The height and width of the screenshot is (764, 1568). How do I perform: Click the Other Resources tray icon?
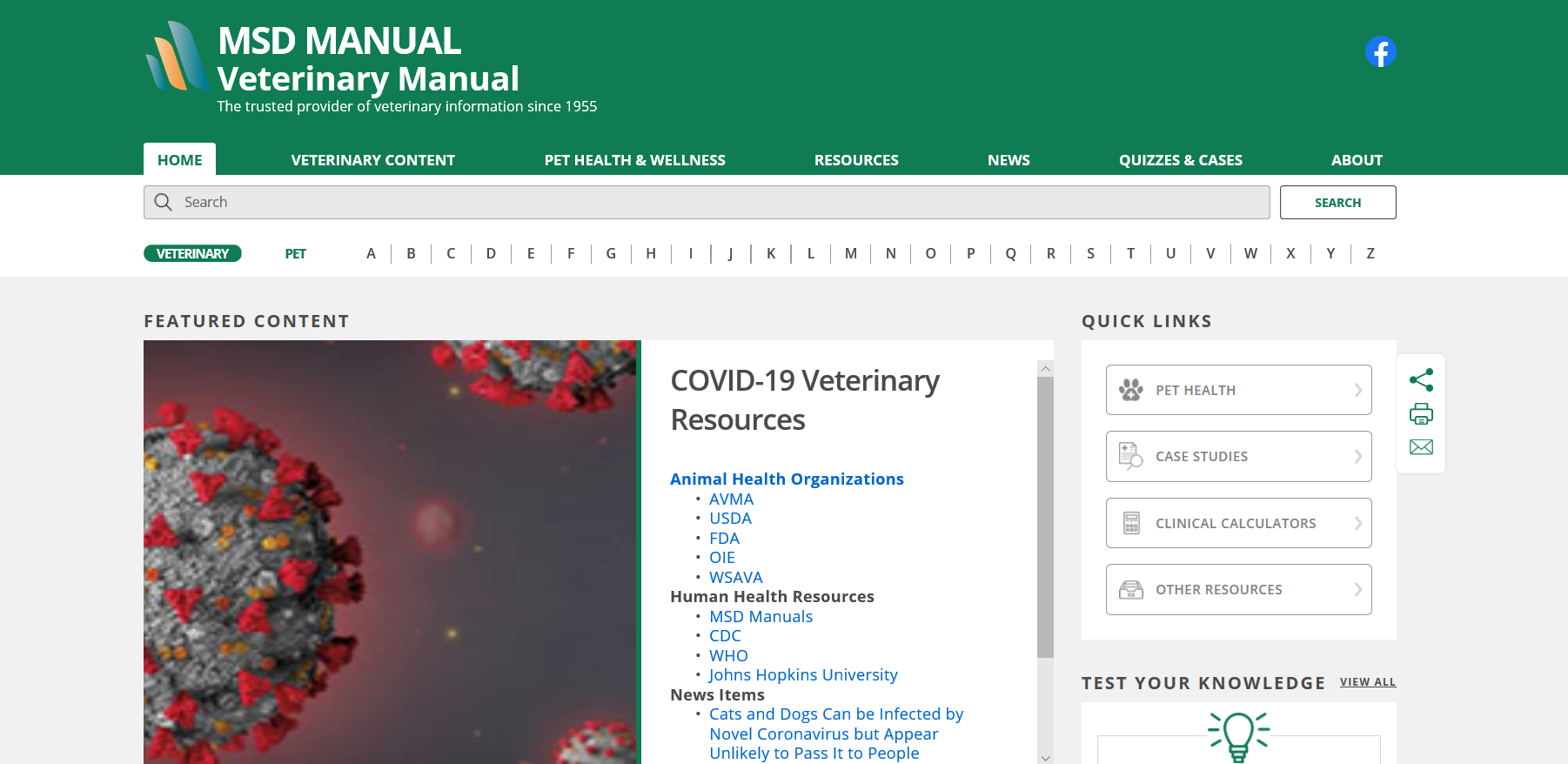tap(1131, 590)
